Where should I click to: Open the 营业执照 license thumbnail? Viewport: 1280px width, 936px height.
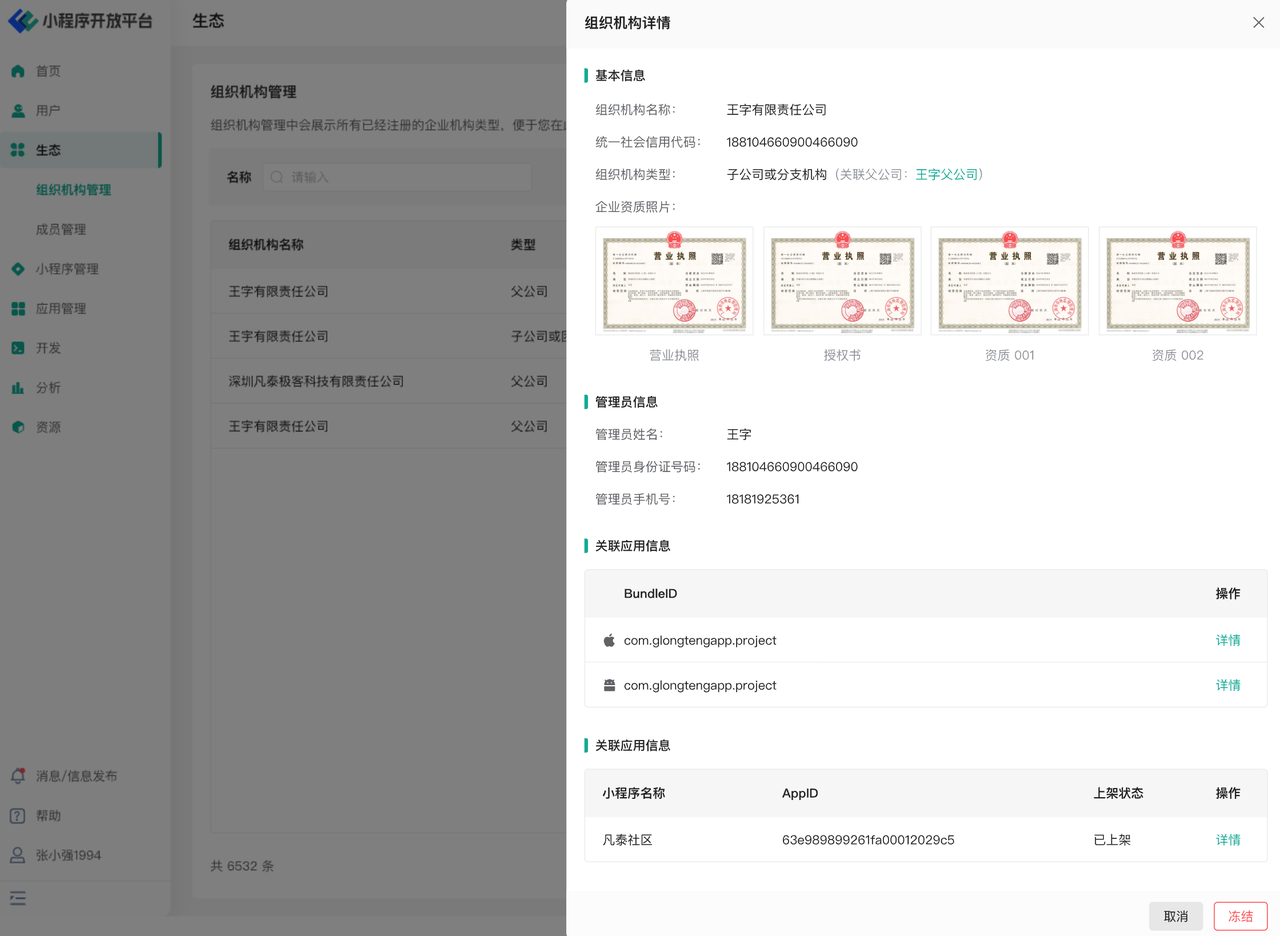pyautogui.click(x=674, y=281)
